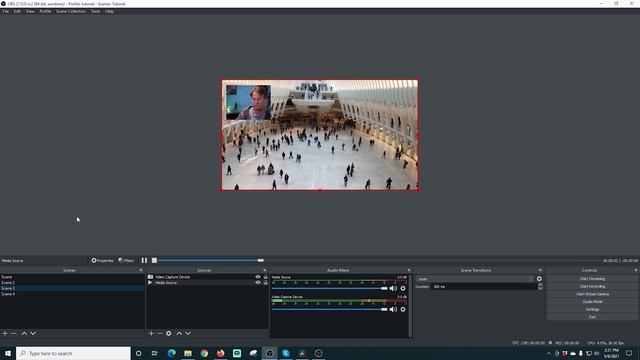Open Video Capture Device audio settings gear
Viewport: 640px width, 360px height.
403,309
